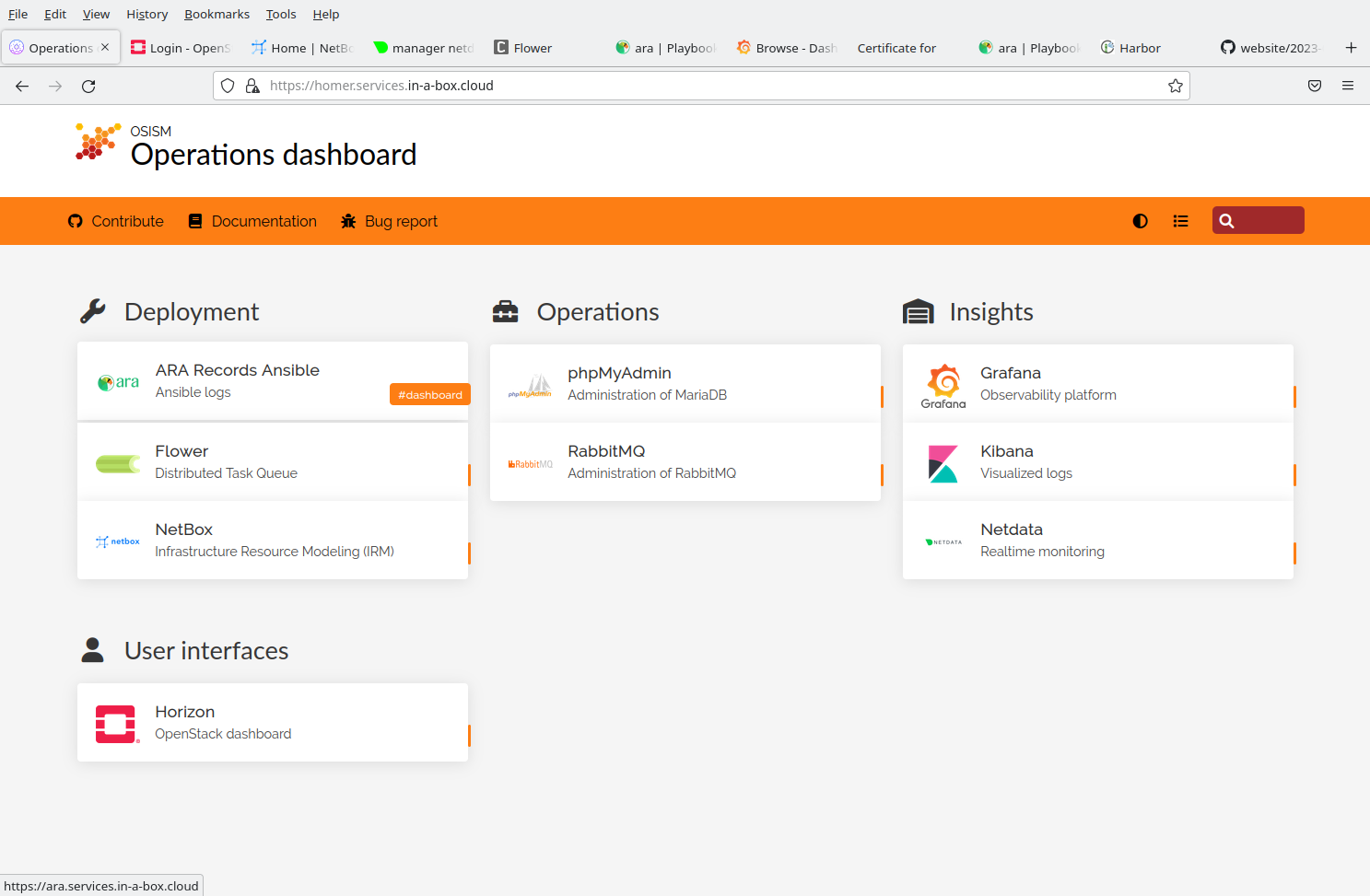Toggle dark/light theme mode icon
The width and height of the screenshot is (1370, 896).
[1140, 221]
